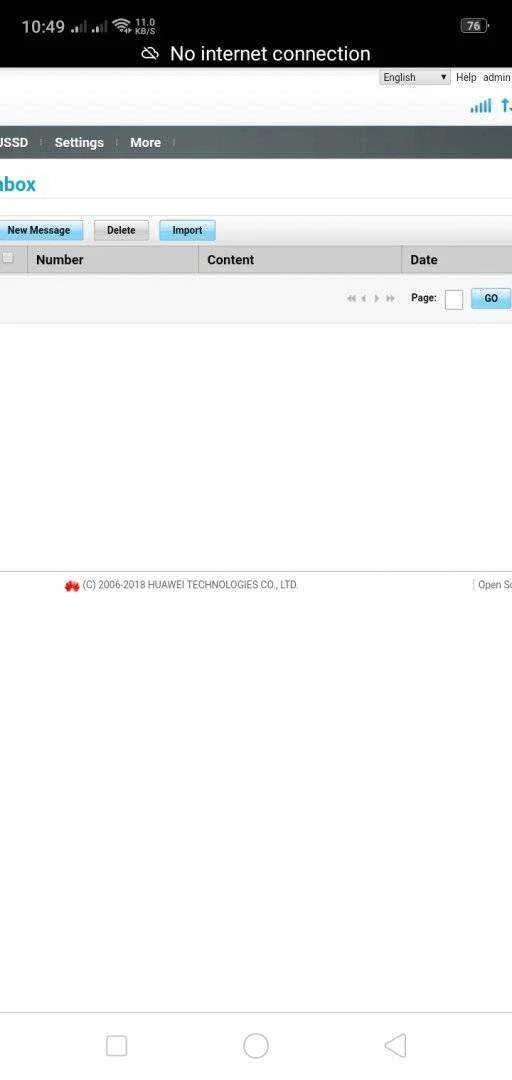Image resolution: width=512 pixels, height=1080 pixels.
Task: Open the Settings menu
Action: click(x=79, y=143)
